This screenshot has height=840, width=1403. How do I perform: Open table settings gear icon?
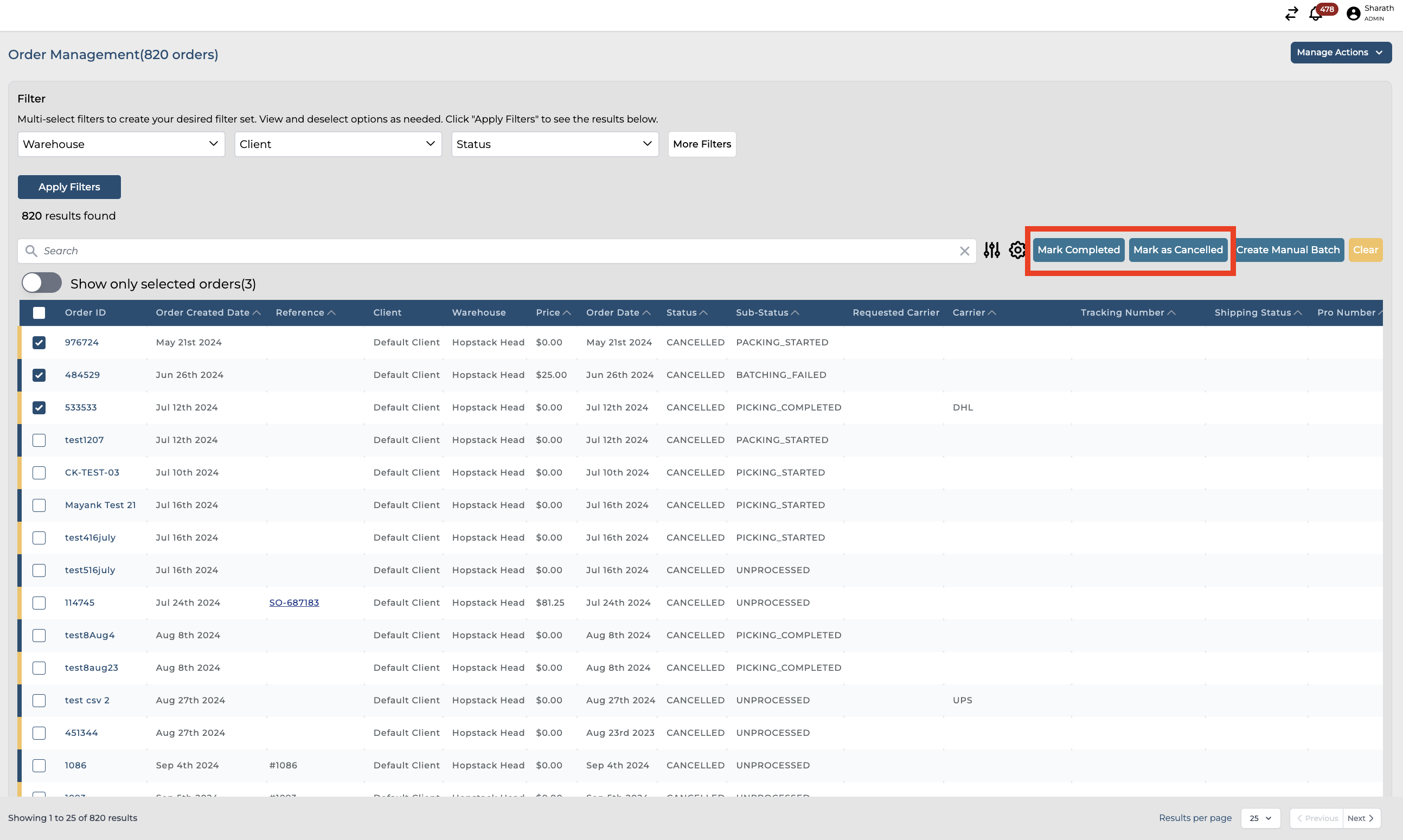[1017, 250]
